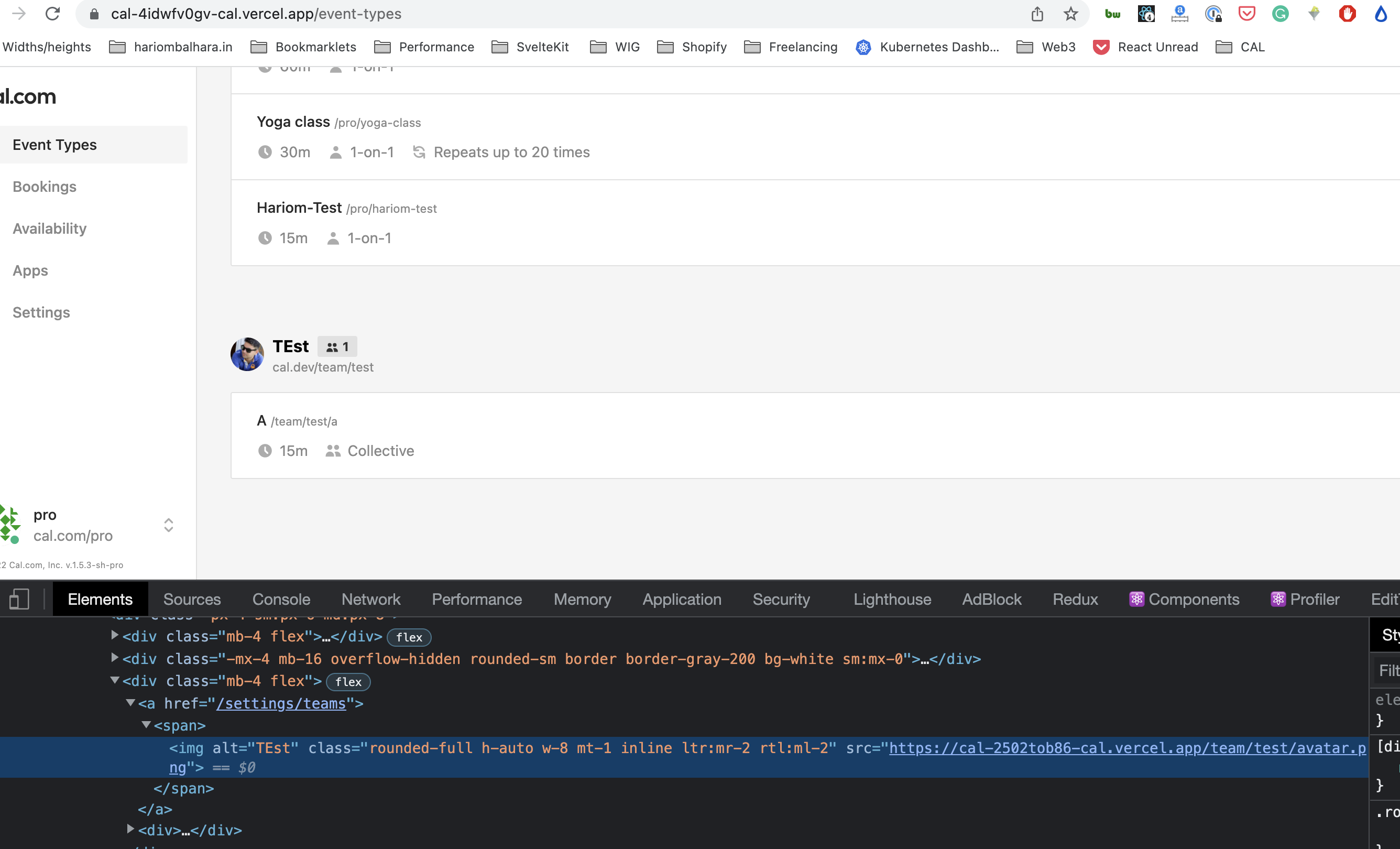The height and width of the screenshot is (849, 1400).
Task: Bookmark the page using the star icon
Action: [1070, 13]
